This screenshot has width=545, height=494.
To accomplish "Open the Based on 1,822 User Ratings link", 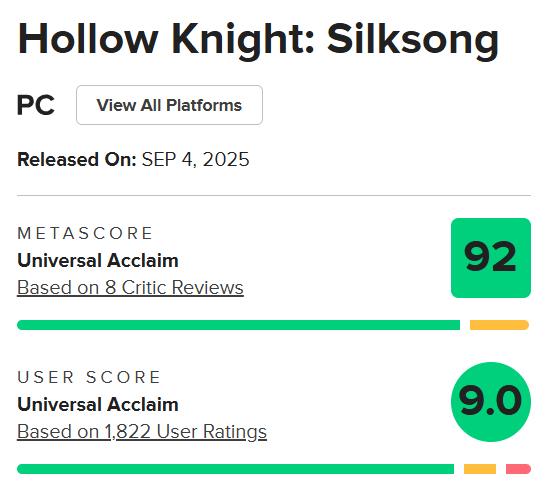I will (142, 431).
